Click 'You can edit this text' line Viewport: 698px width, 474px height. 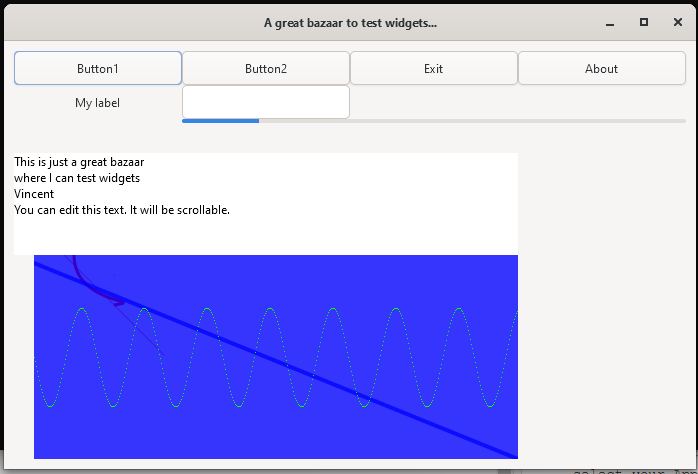pyautogui.click(x=122, y=210)
